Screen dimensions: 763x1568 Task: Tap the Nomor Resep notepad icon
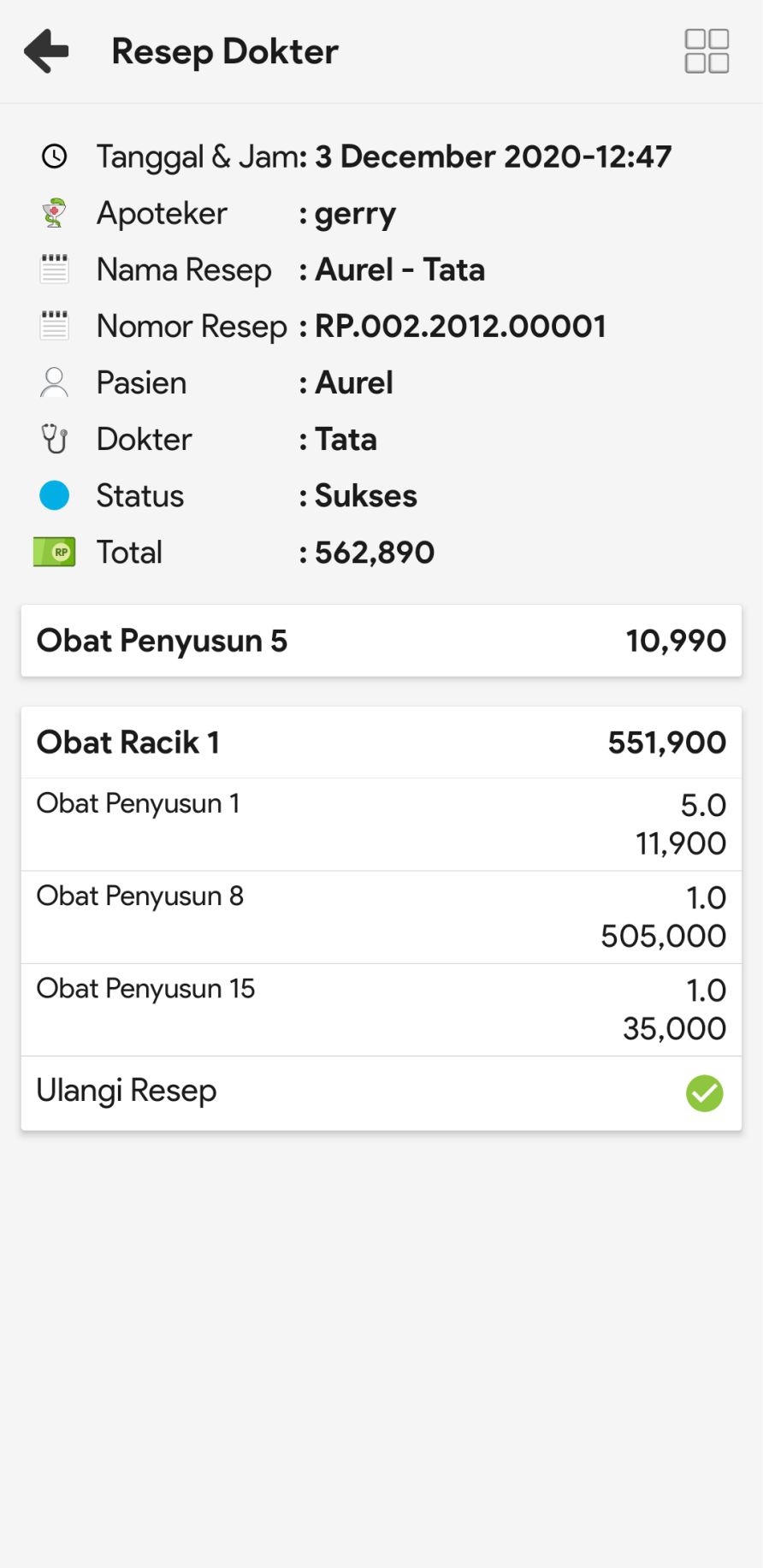[x=55, y=326]
